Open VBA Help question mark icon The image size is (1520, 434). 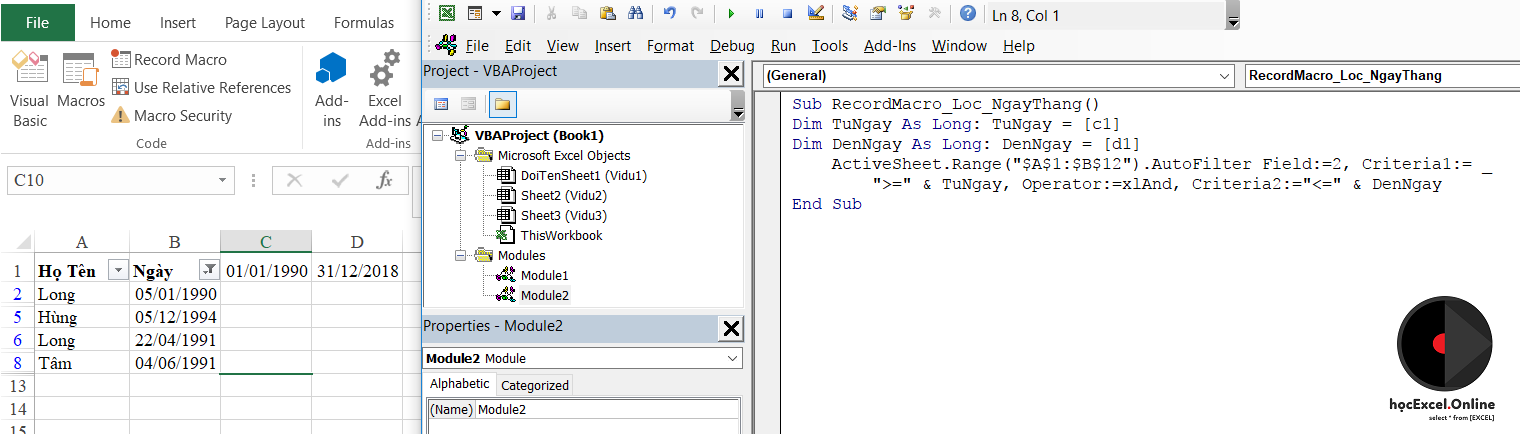click(x=967, y=13)
